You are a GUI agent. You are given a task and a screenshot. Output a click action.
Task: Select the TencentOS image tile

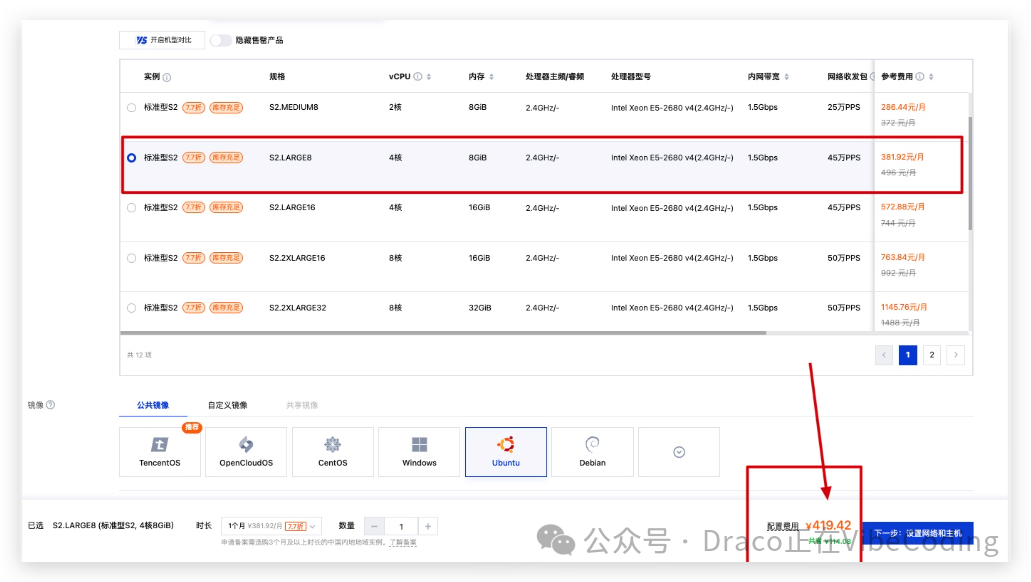(x=160, y=451)
